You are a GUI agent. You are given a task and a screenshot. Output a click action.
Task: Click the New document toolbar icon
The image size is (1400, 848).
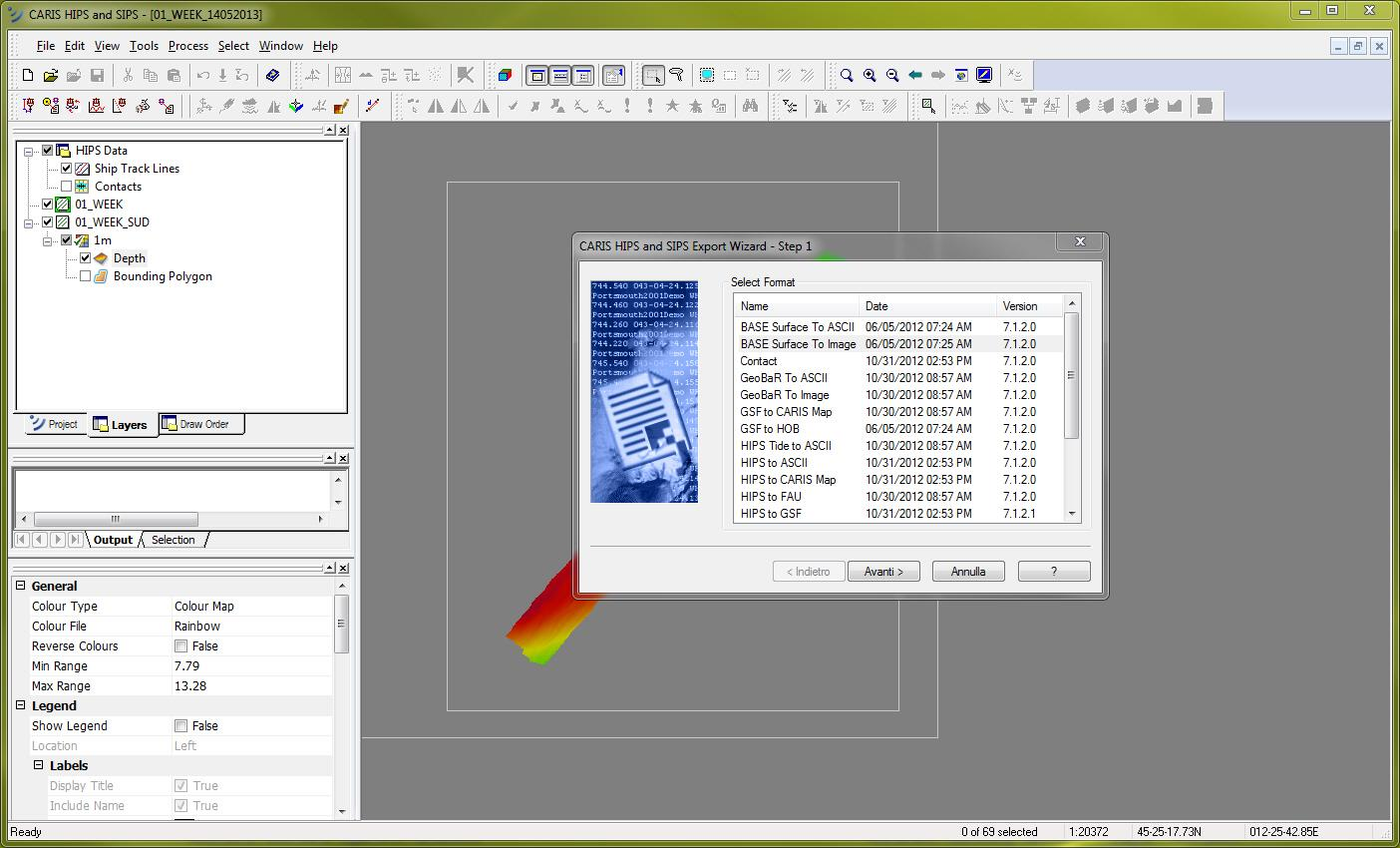pos(28,75)
